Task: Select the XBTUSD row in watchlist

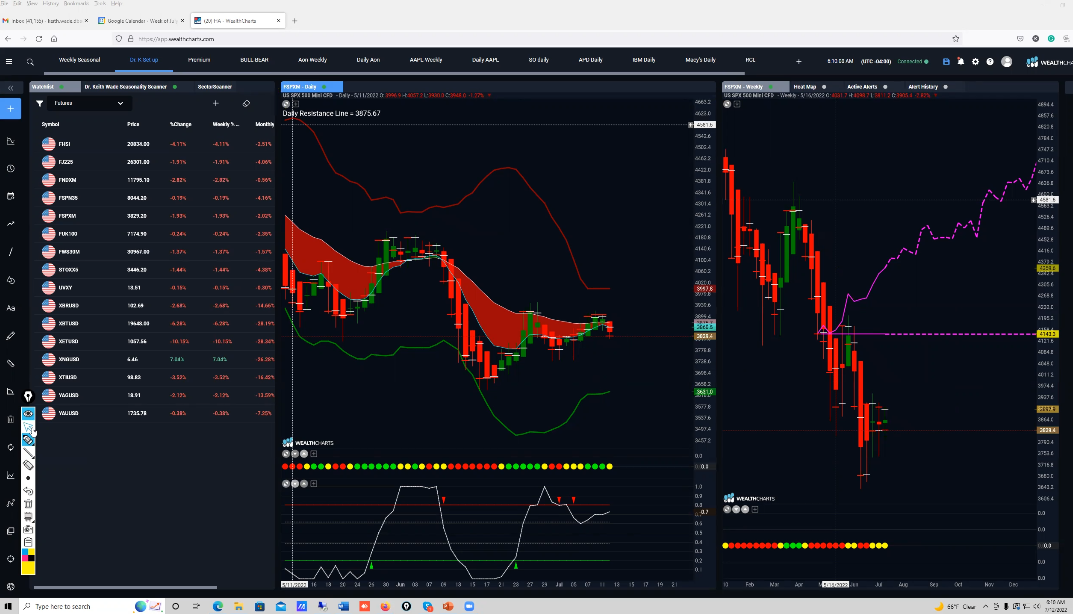Action: [156, 323]
